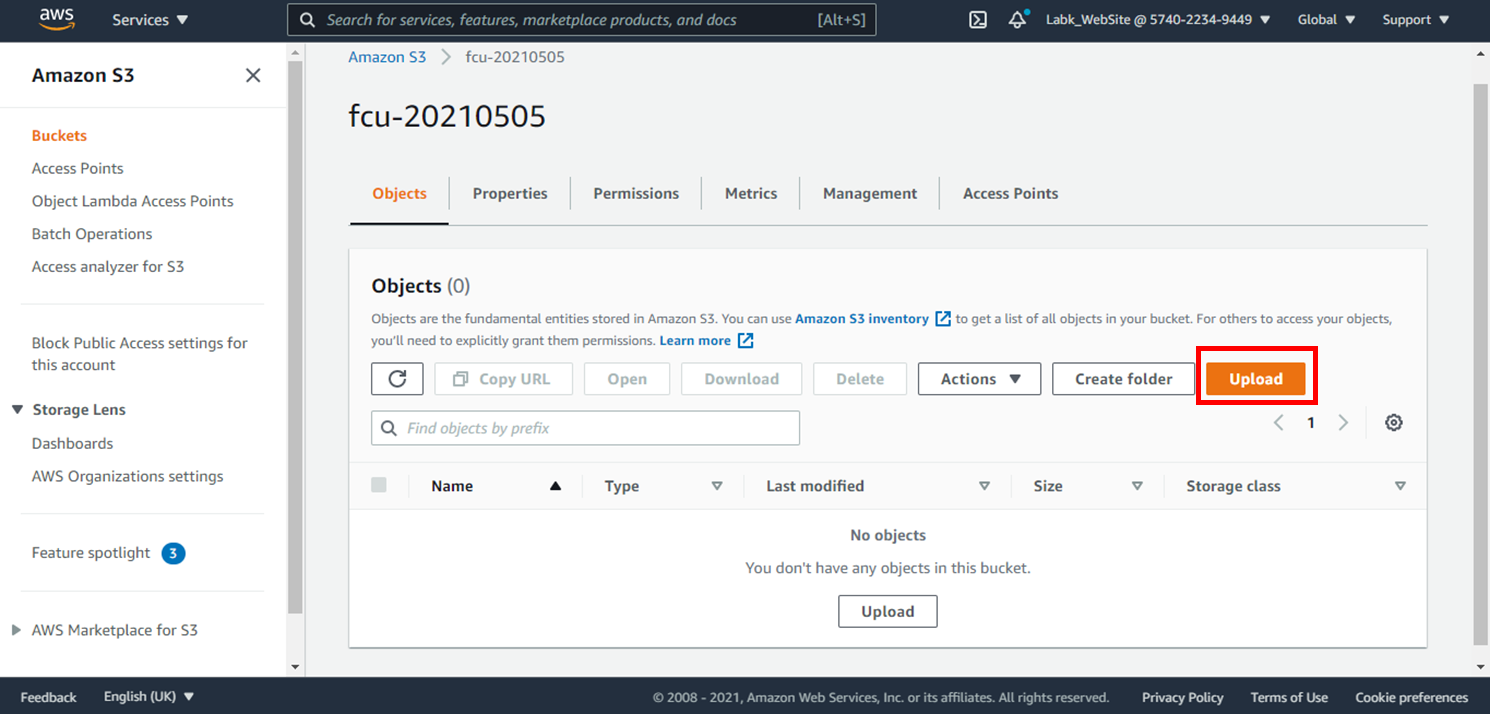Image resolution: width=1490 pixels, height=714 pixels.
Task: Open Object Lambda Access Points link
Action: point(133,201)
